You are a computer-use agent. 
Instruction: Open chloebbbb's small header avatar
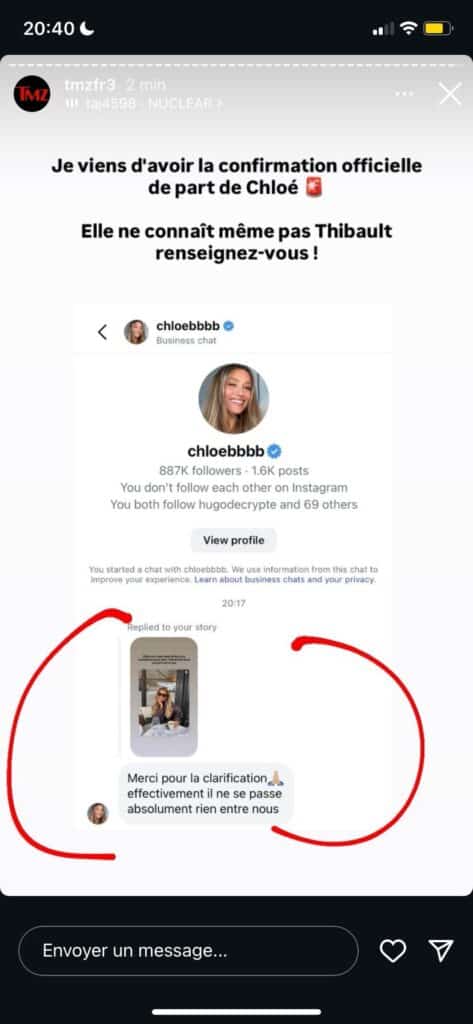tap(136, 332)
